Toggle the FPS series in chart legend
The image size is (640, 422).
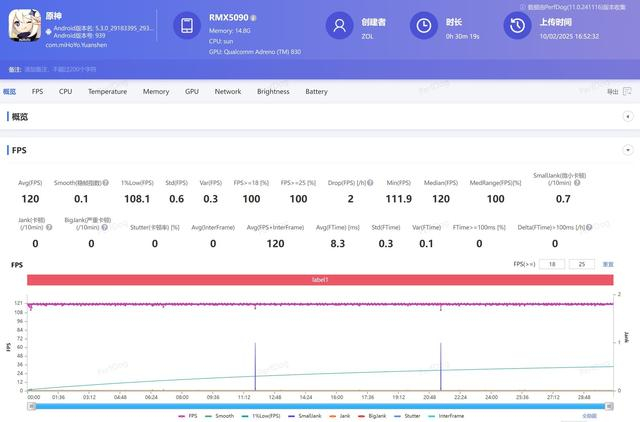click(190, 414)
